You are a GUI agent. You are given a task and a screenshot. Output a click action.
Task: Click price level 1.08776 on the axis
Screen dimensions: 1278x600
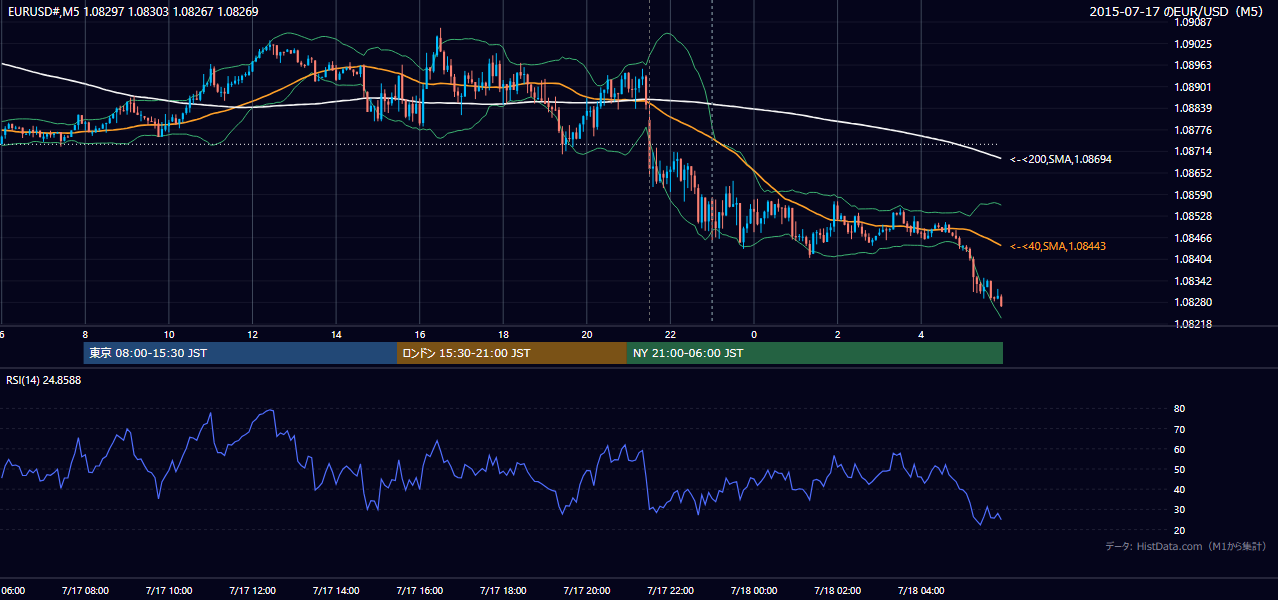(1194, 130)
